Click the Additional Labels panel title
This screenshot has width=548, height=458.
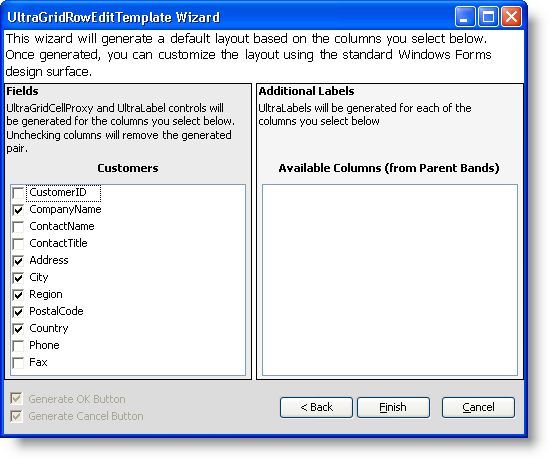click(x=307, y=91)
